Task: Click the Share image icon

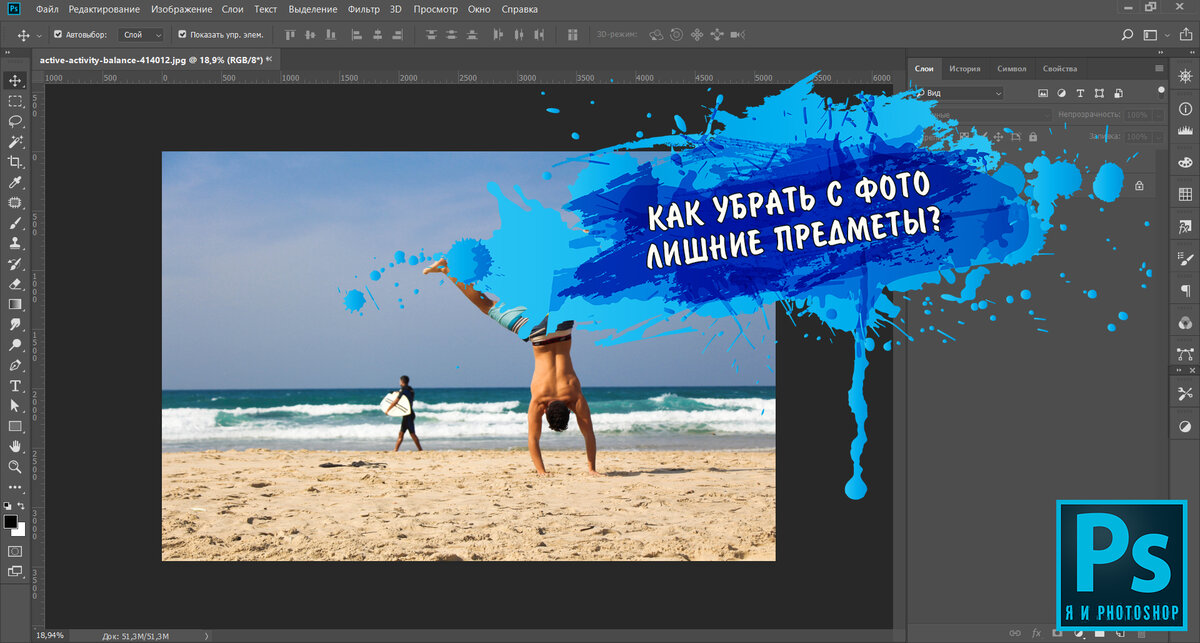Action: pos(1184,34)
